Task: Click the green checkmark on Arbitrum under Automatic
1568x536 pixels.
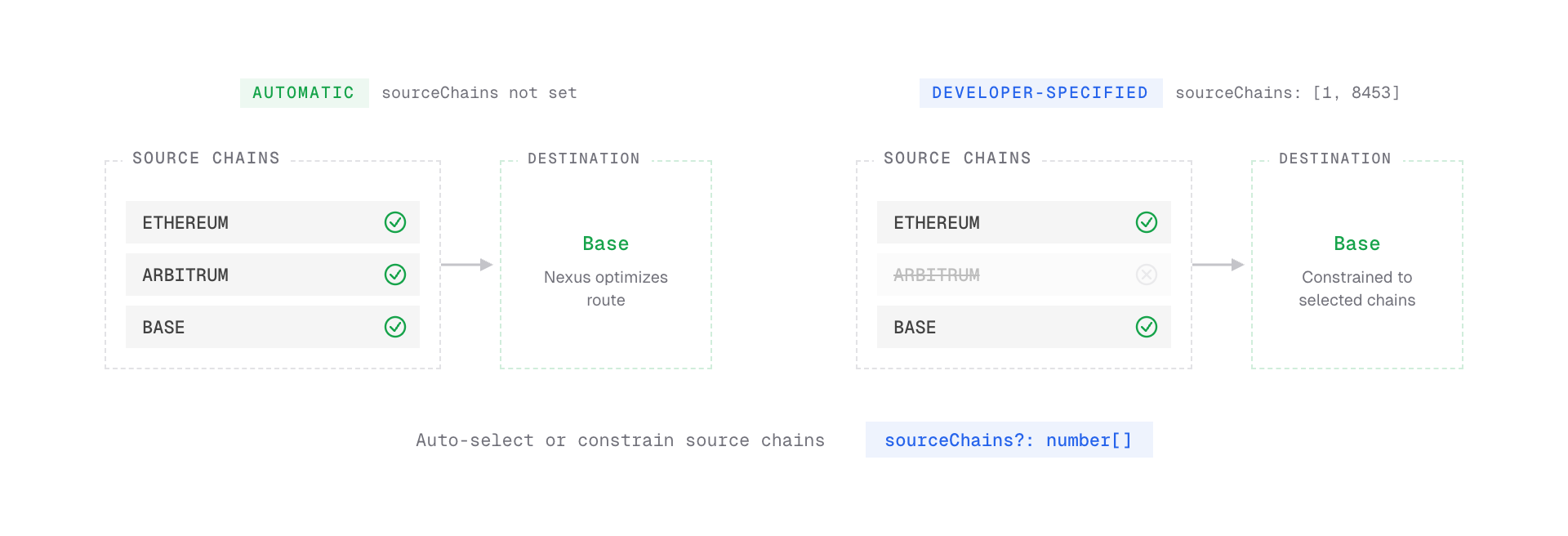Action: coord(395,275)
